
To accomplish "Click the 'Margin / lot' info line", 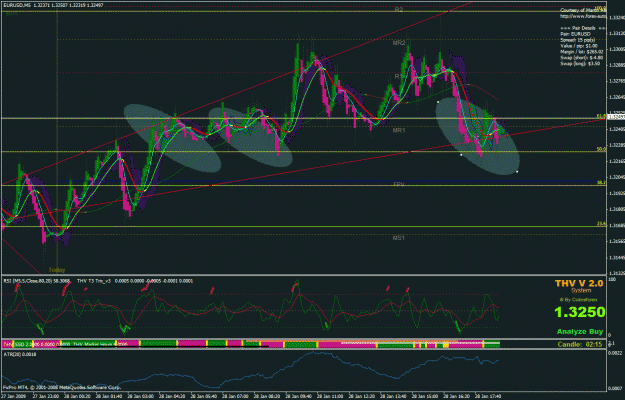I will point(582,51).
